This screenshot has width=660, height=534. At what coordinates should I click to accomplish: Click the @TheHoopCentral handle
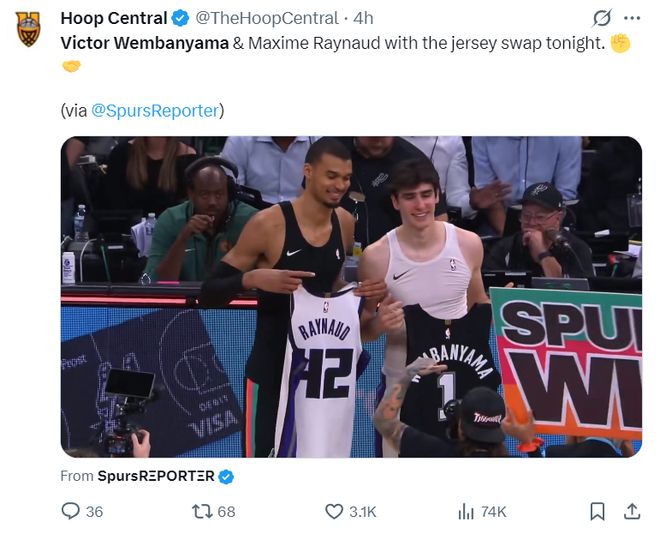tap(270, 18)
